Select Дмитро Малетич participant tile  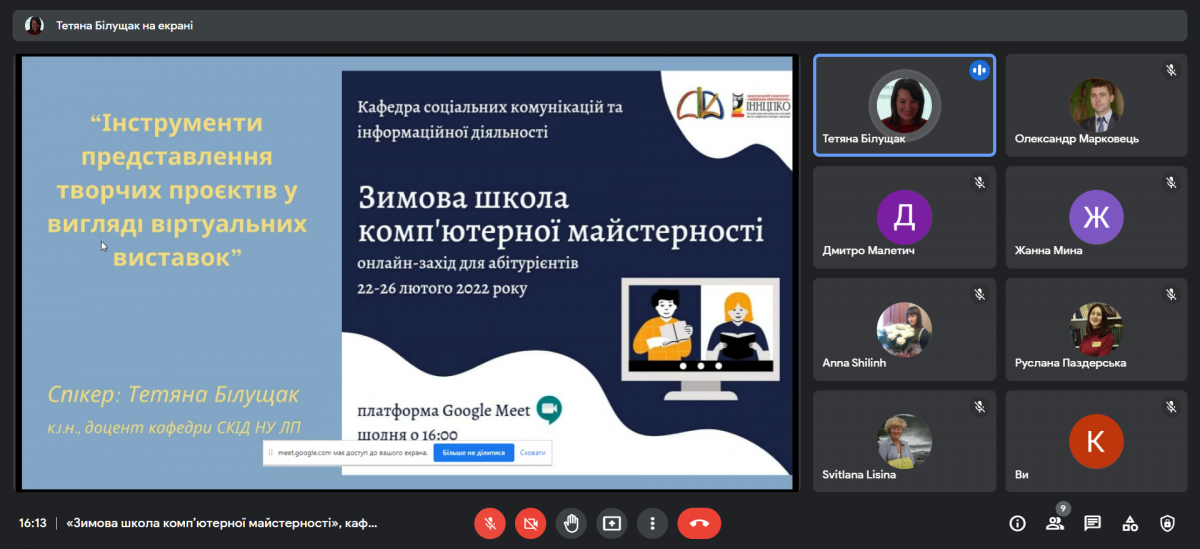click(x=904, y=217)
